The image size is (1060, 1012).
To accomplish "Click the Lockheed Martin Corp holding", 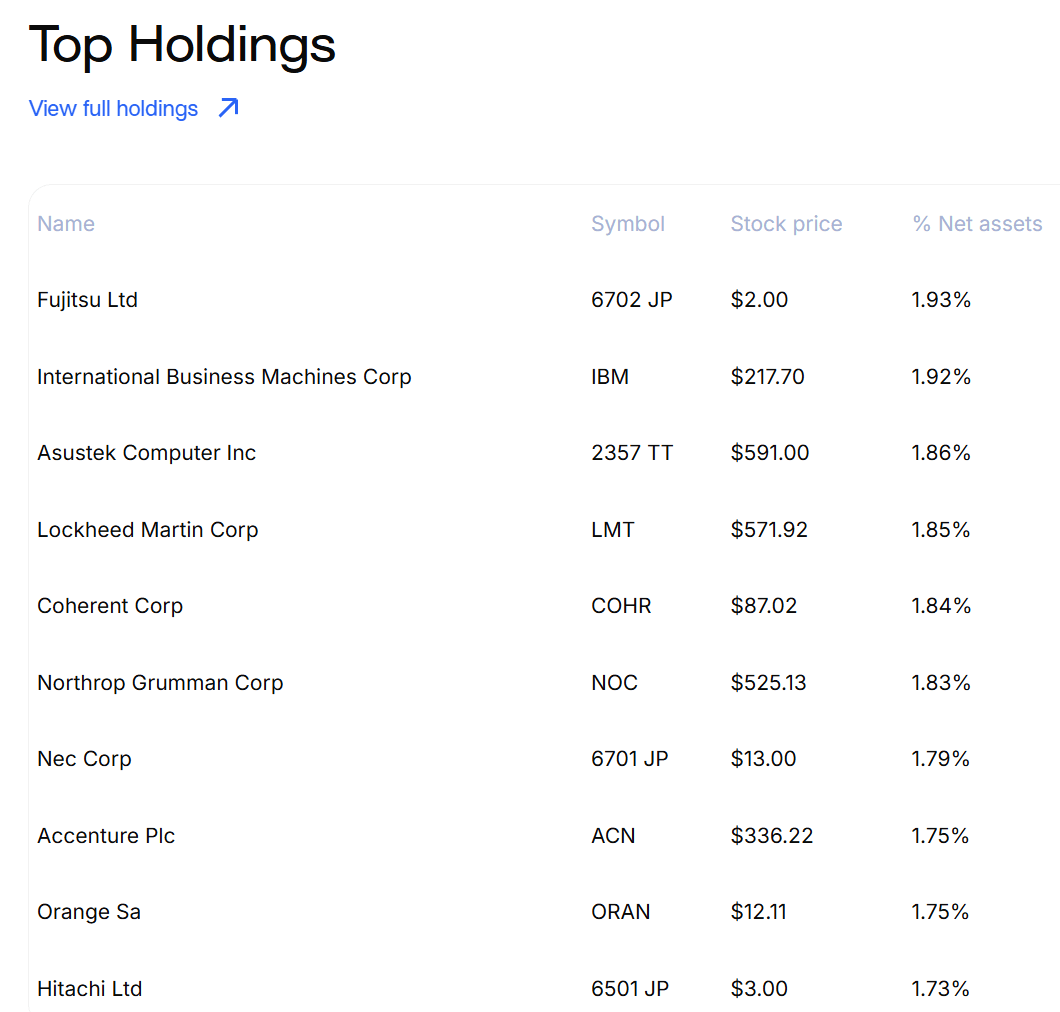I will (x=147, y=530).
